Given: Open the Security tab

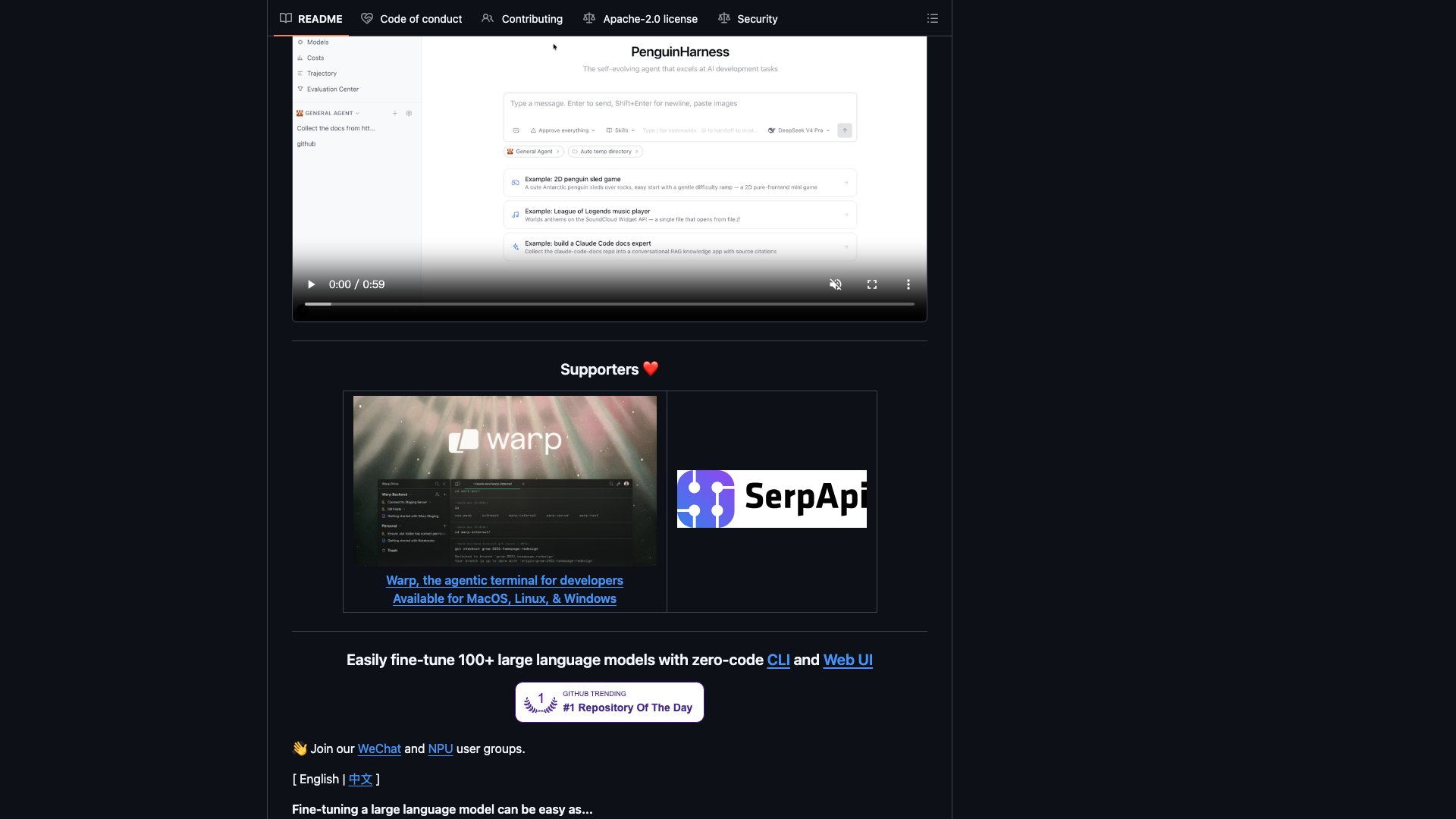Looking at the screenshot, I should coord(748,18).
